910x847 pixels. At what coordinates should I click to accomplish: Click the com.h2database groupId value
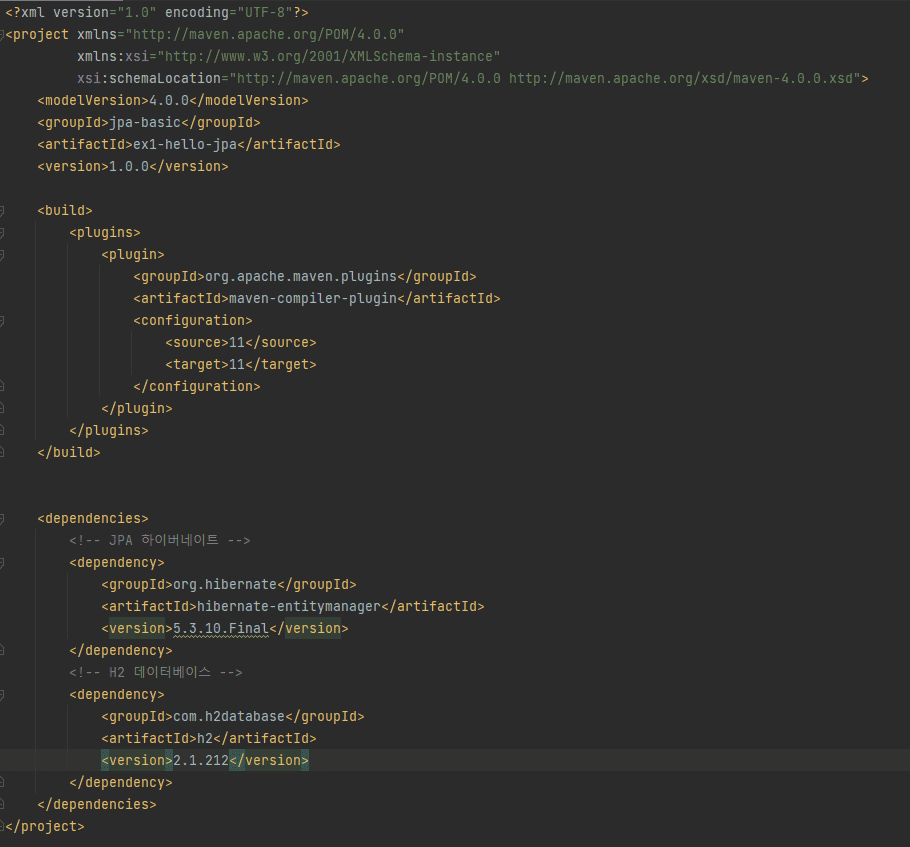pyautogui.click(x=229, y=716)
